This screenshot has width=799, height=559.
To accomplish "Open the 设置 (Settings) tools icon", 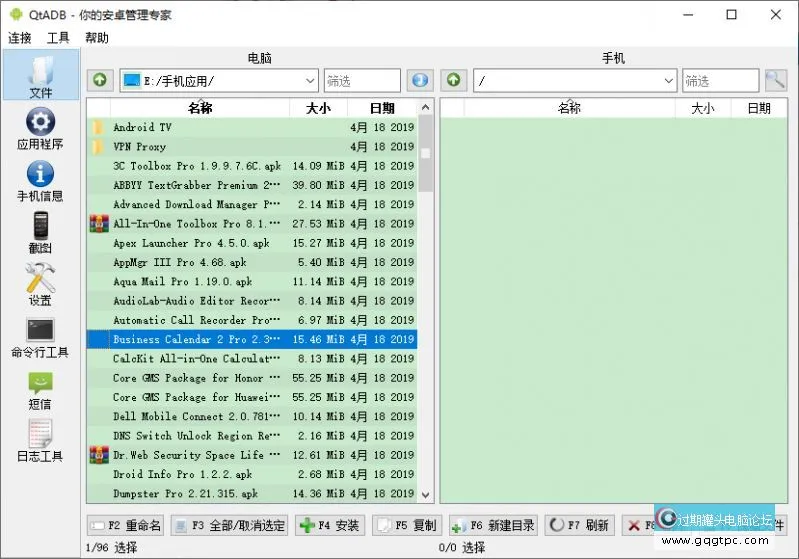I will [40, 284].
